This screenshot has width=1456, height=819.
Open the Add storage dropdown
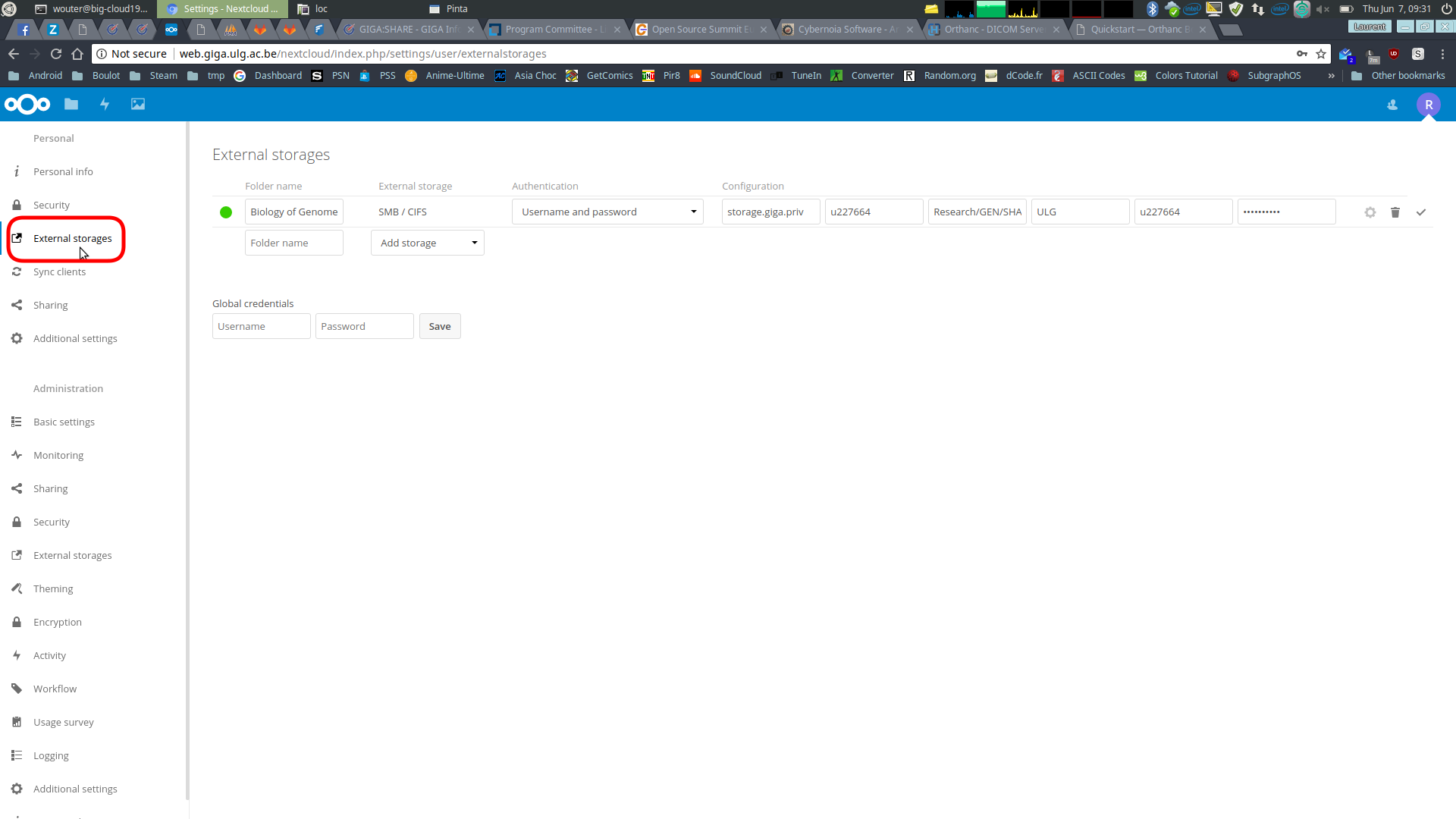428,243
